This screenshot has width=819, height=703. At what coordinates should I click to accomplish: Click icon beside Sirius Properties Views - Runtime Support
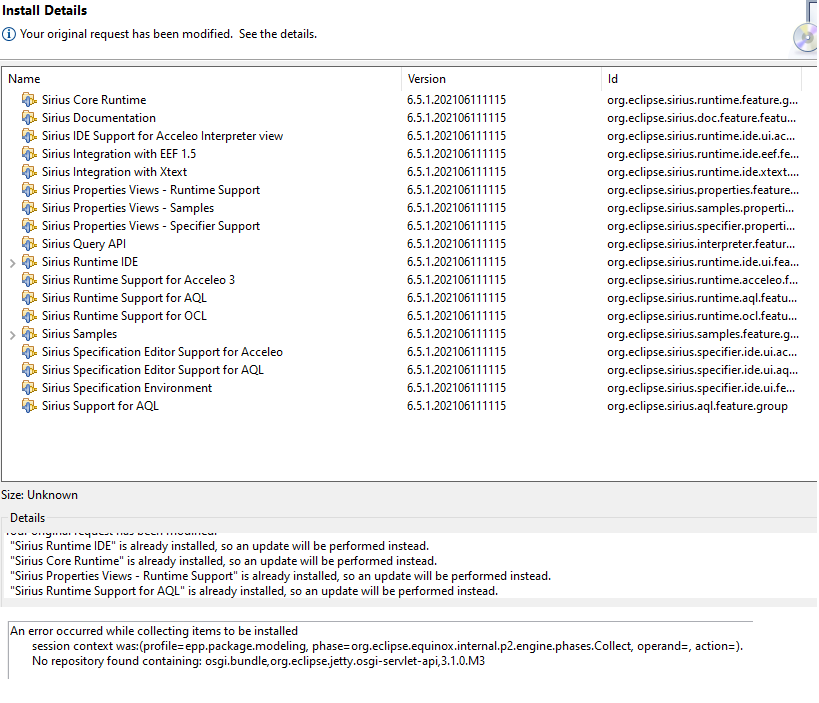pos(29,190)
